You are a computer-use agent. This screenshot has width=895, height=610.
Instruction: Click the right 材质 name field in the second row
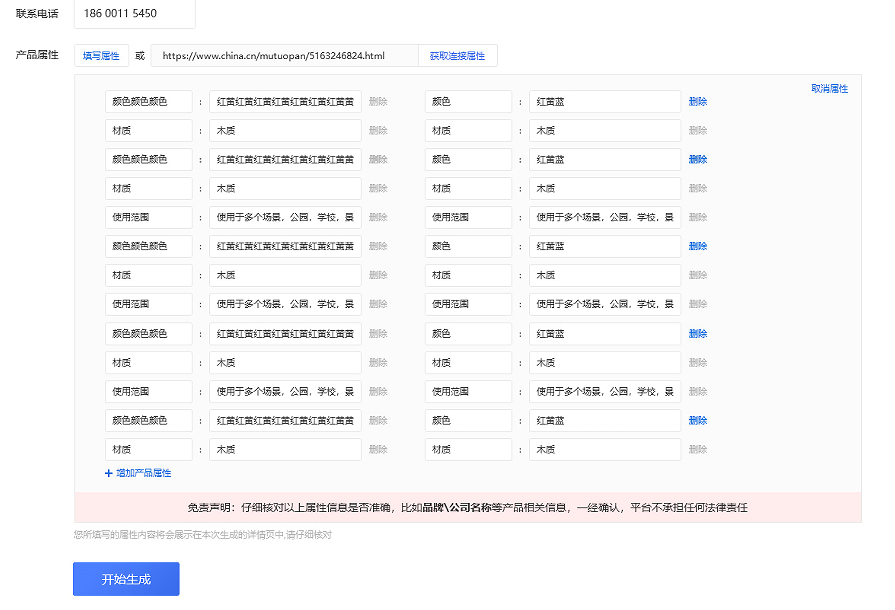click(467, 131)
